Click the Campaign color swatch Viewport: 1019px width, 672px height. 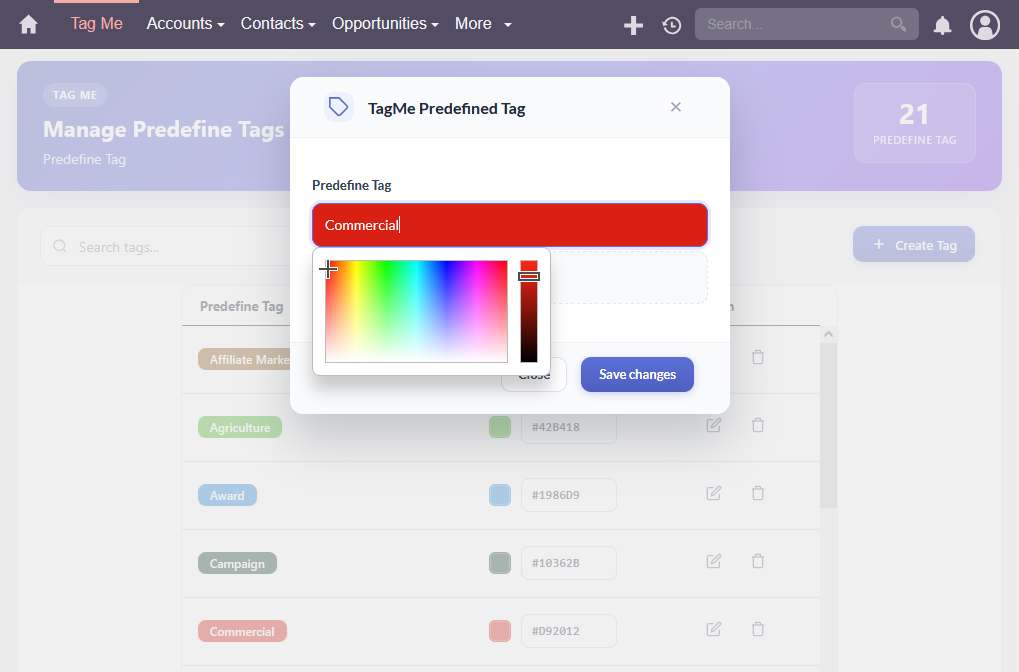point(500,563)
